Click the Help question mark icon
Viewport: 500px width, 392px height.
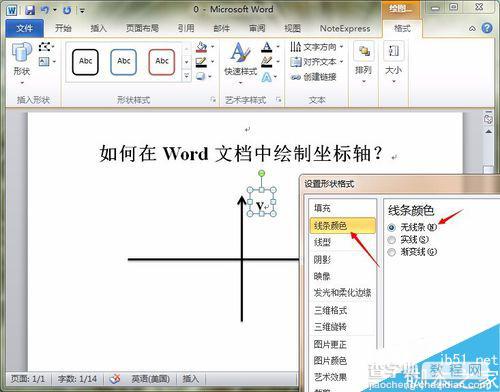[487, 28]
